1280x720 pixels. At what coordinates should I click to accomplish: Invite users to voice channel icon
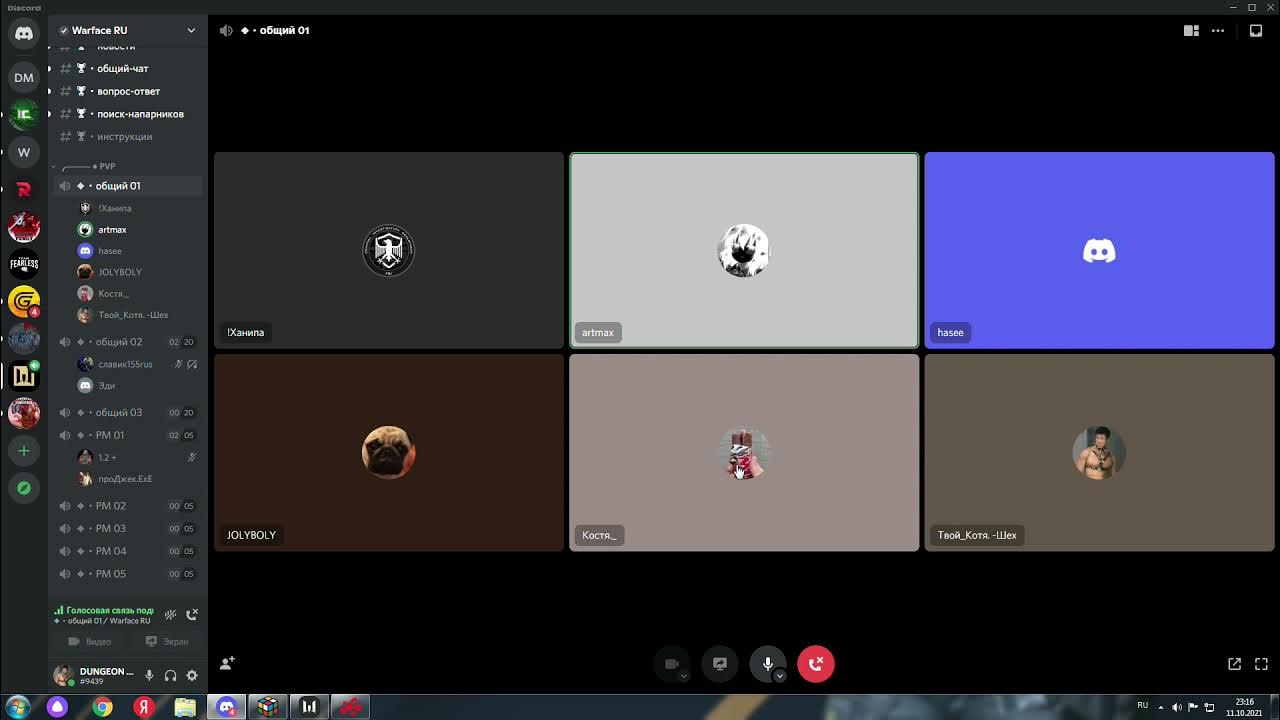pyautogui.click(x=227, y=663)
